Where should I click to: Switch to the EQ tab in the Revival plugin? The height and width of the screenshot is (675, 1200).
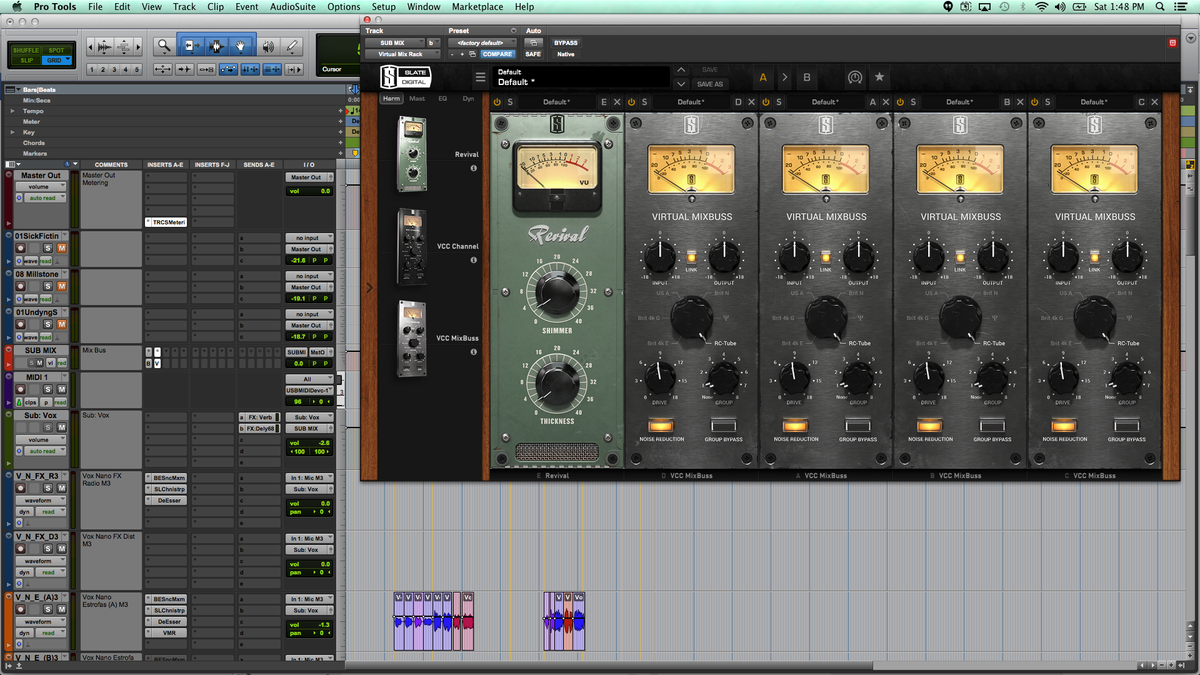[x=442, y=98]
